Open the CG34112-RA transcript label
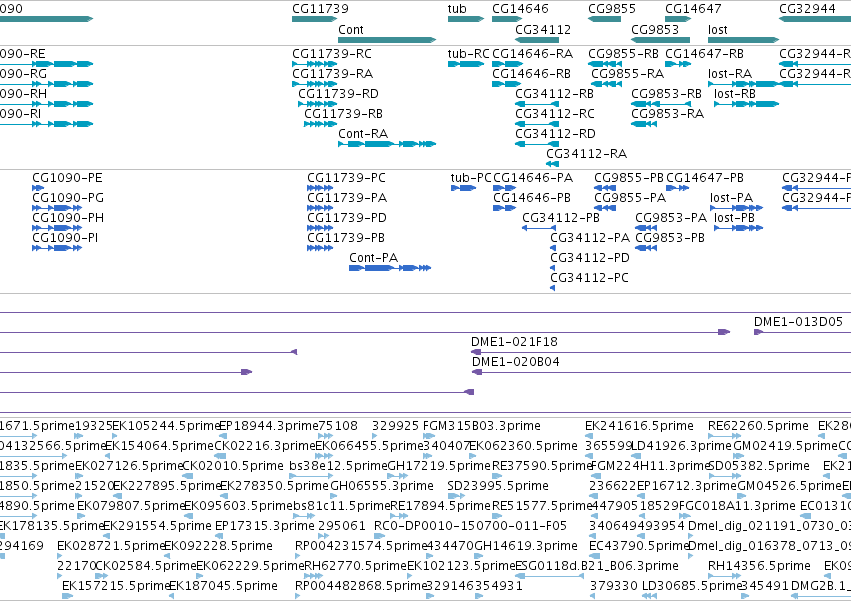 point(586,154)
